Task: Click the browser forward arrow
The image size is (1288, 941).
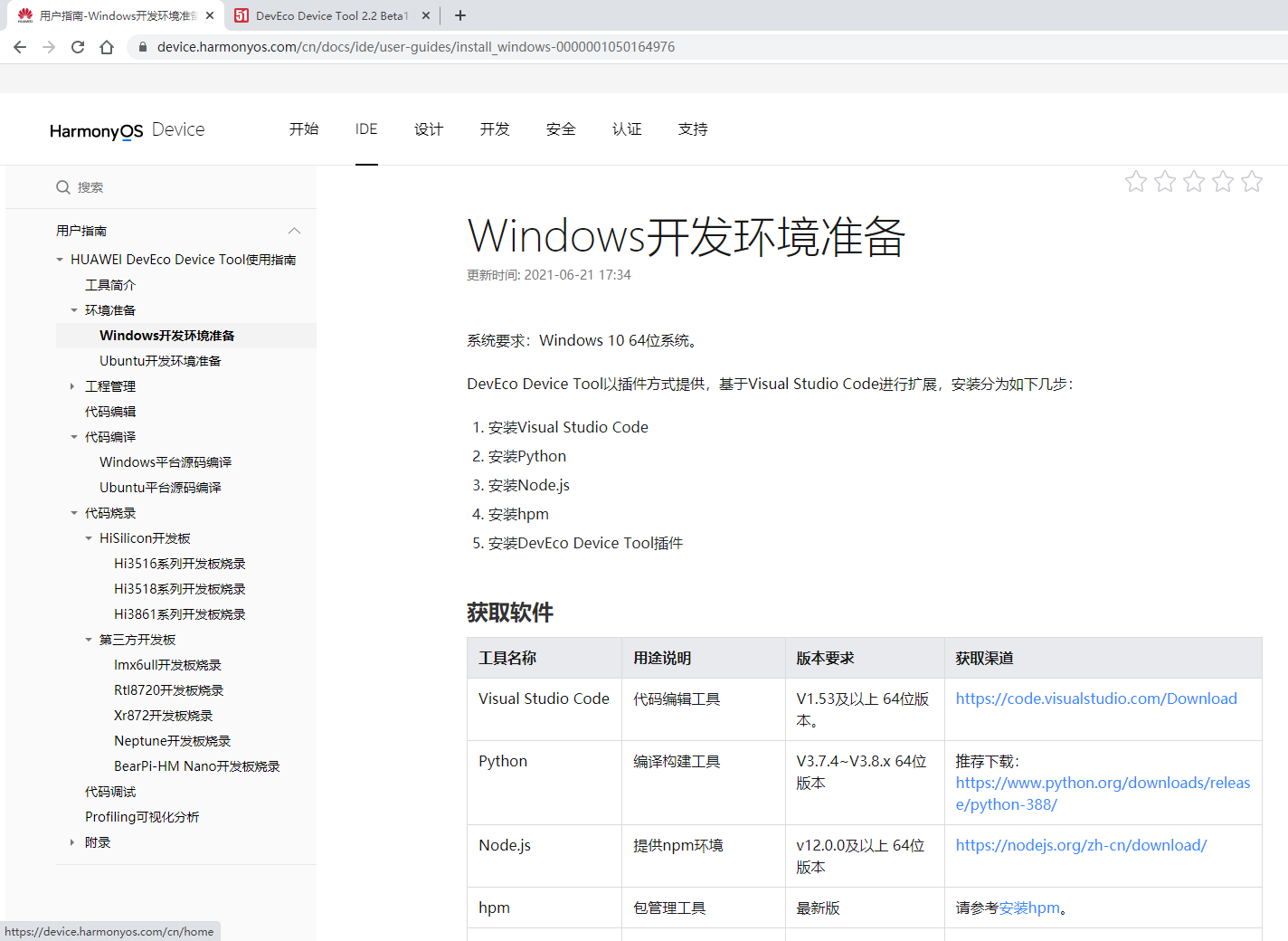Action: point(49,47)
